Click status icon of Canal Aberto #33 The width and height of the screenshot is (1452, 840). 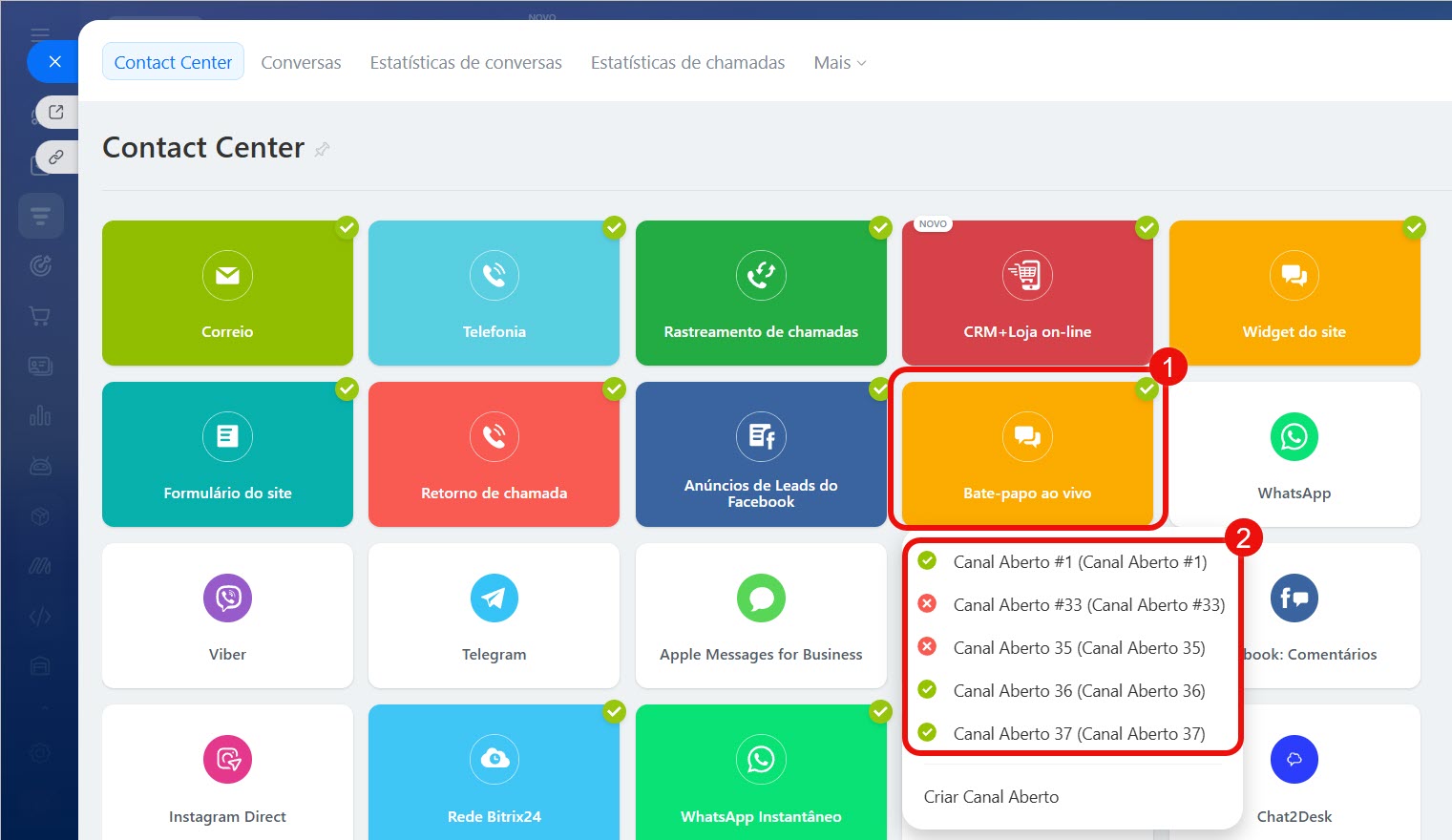[x=927, y=604]
